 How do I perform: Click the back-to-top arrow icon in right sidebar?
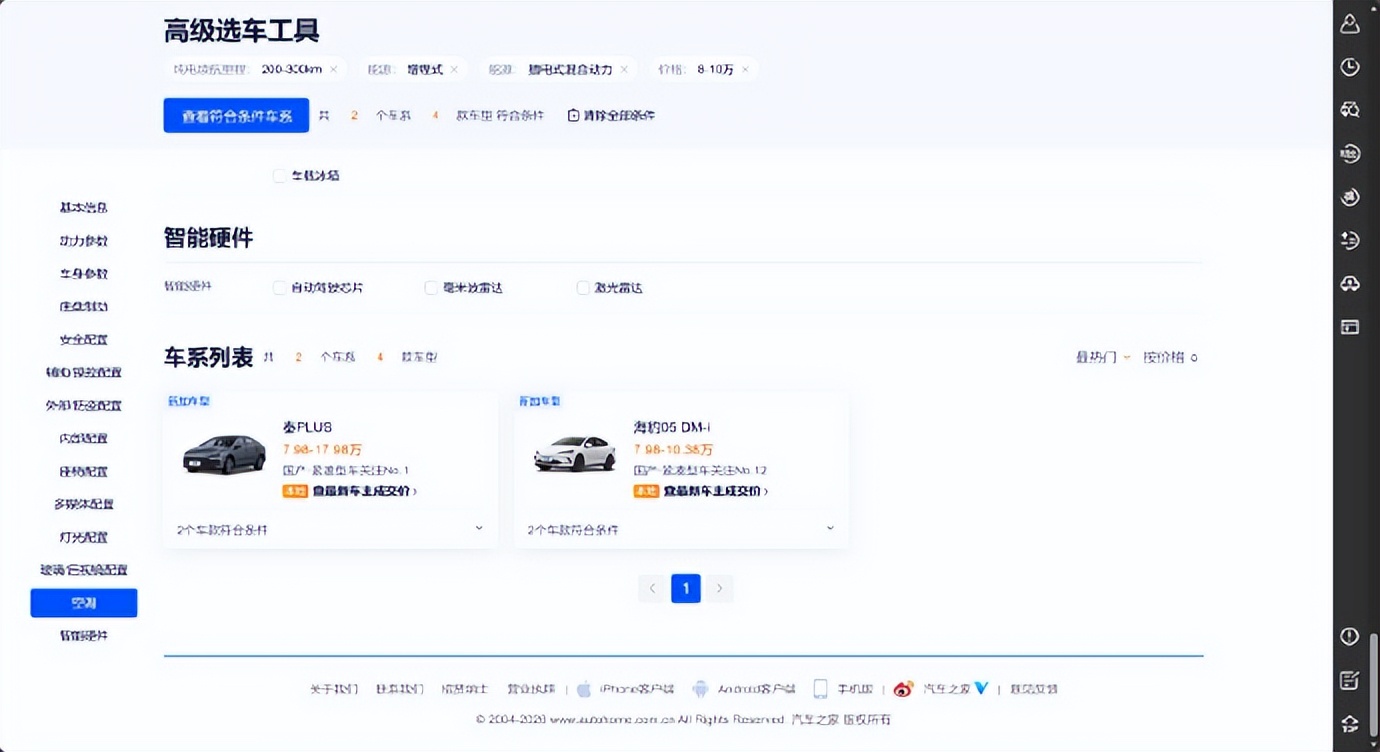pyautogui.click(x=1350, y=724)
